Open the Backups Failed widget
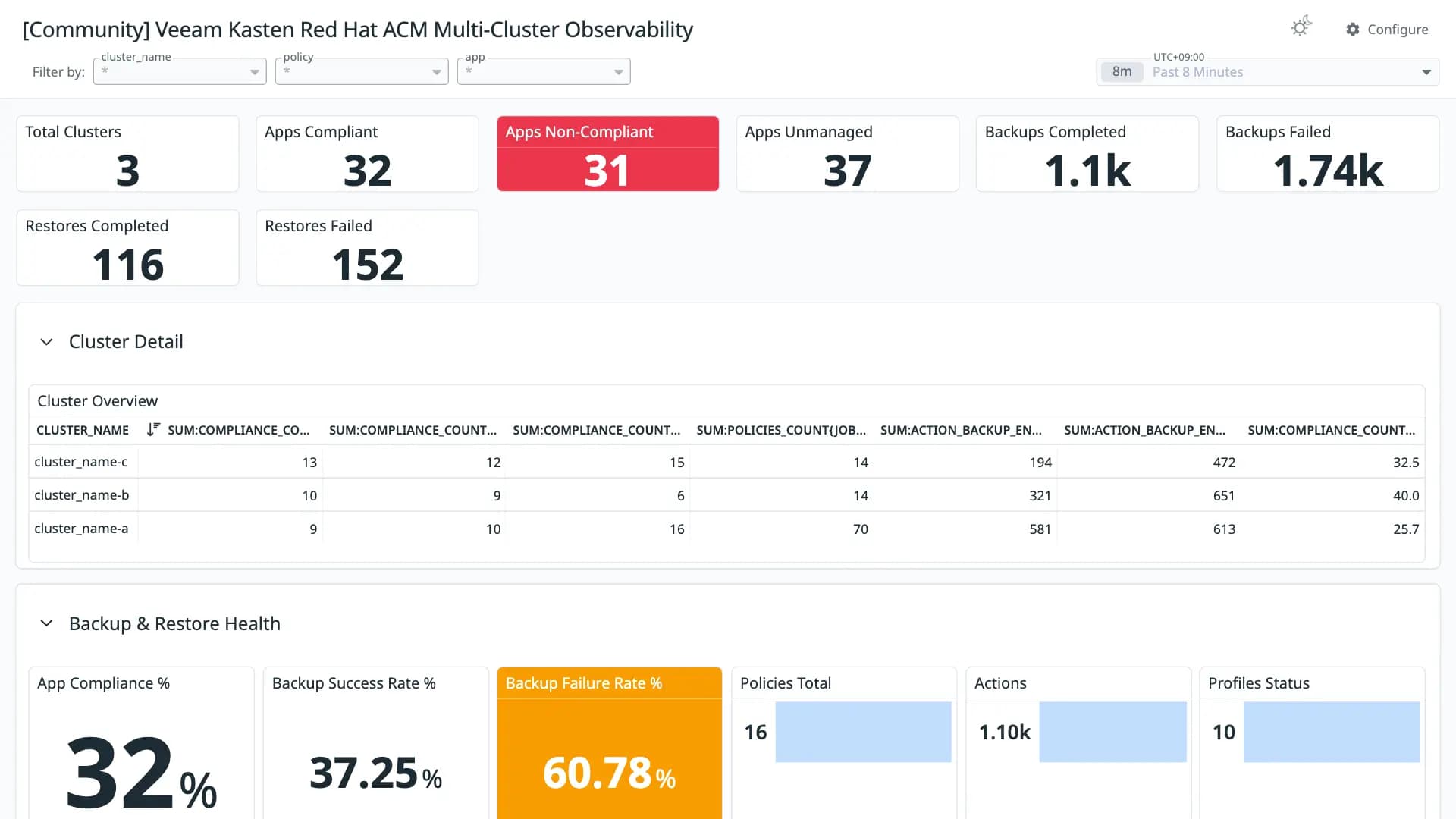This screenshot has height=819, width=1456. (1328, 154)
